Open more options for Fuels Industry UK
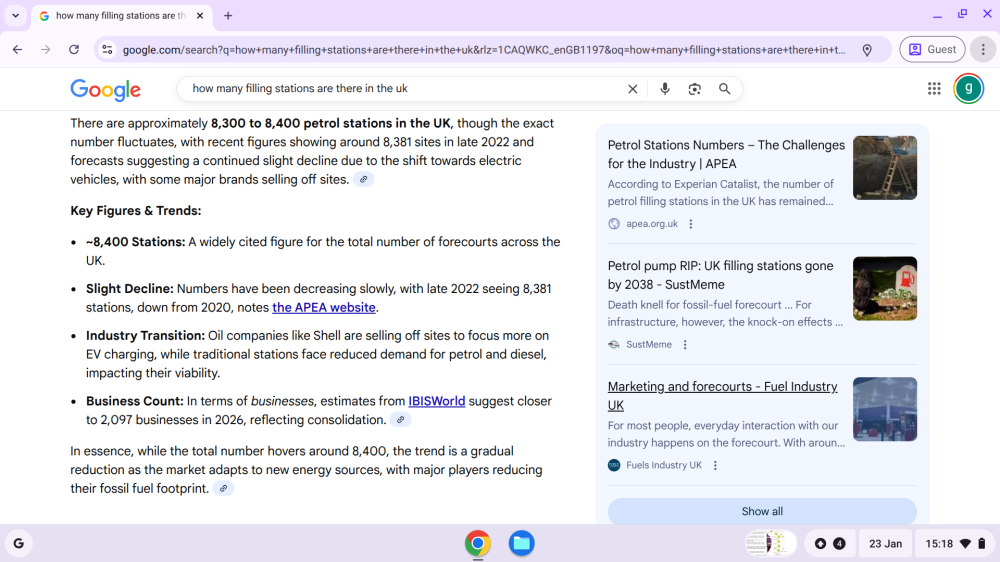Viewport: 1000px width, 562px height. click(715, 466)
